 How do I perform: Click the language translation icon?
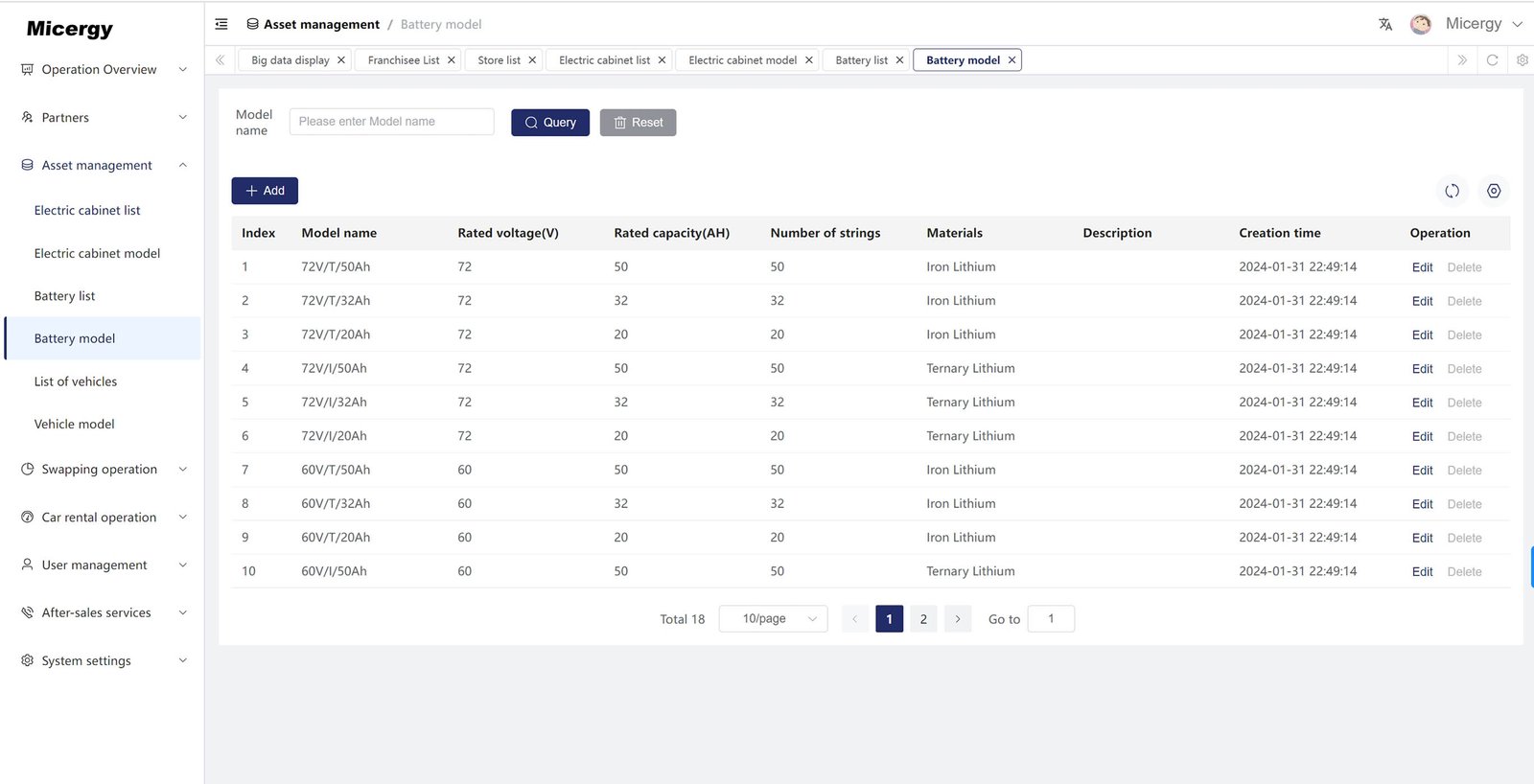1385,25
